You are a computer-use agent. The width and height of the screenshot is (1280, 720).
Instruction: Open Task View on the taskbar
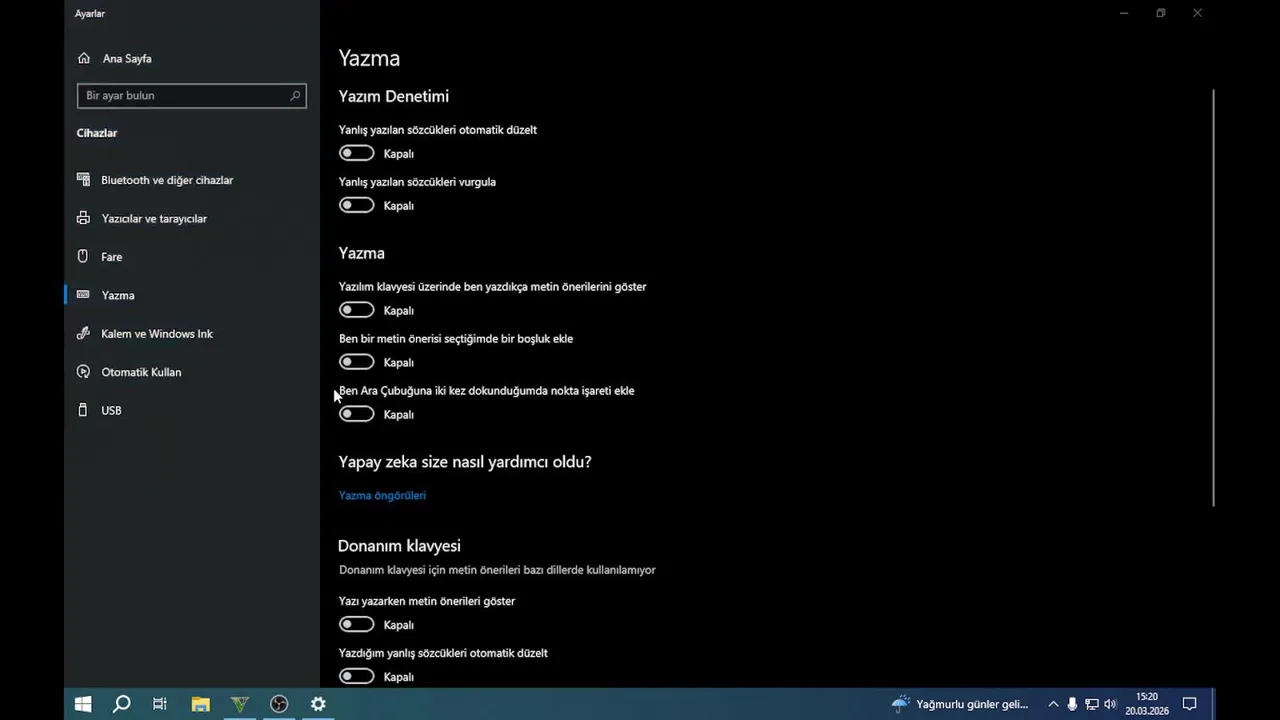pos(160,704)
